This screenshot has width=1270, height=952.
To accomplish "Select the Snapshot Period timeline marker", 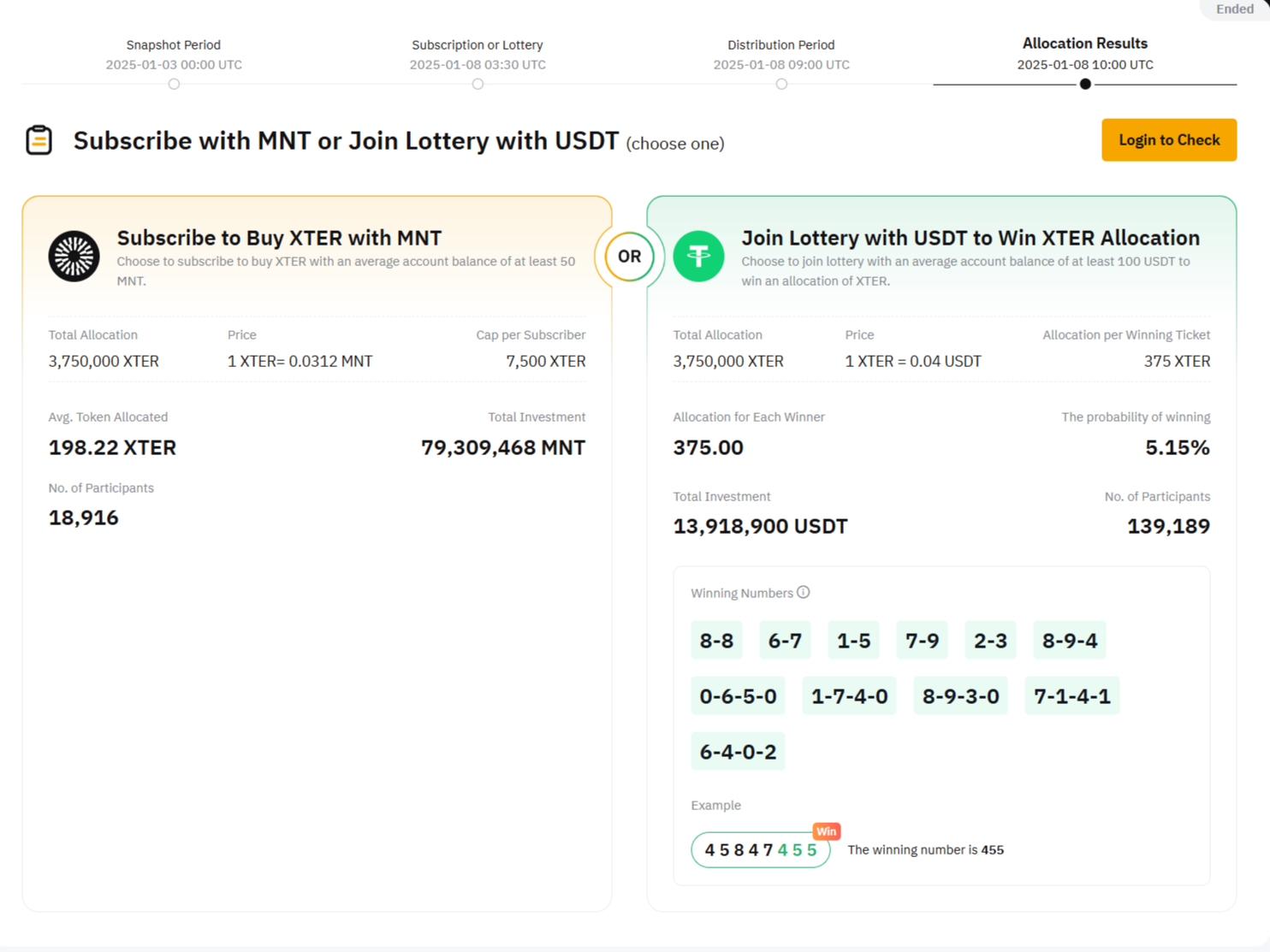I will click(x=174, y=84).
